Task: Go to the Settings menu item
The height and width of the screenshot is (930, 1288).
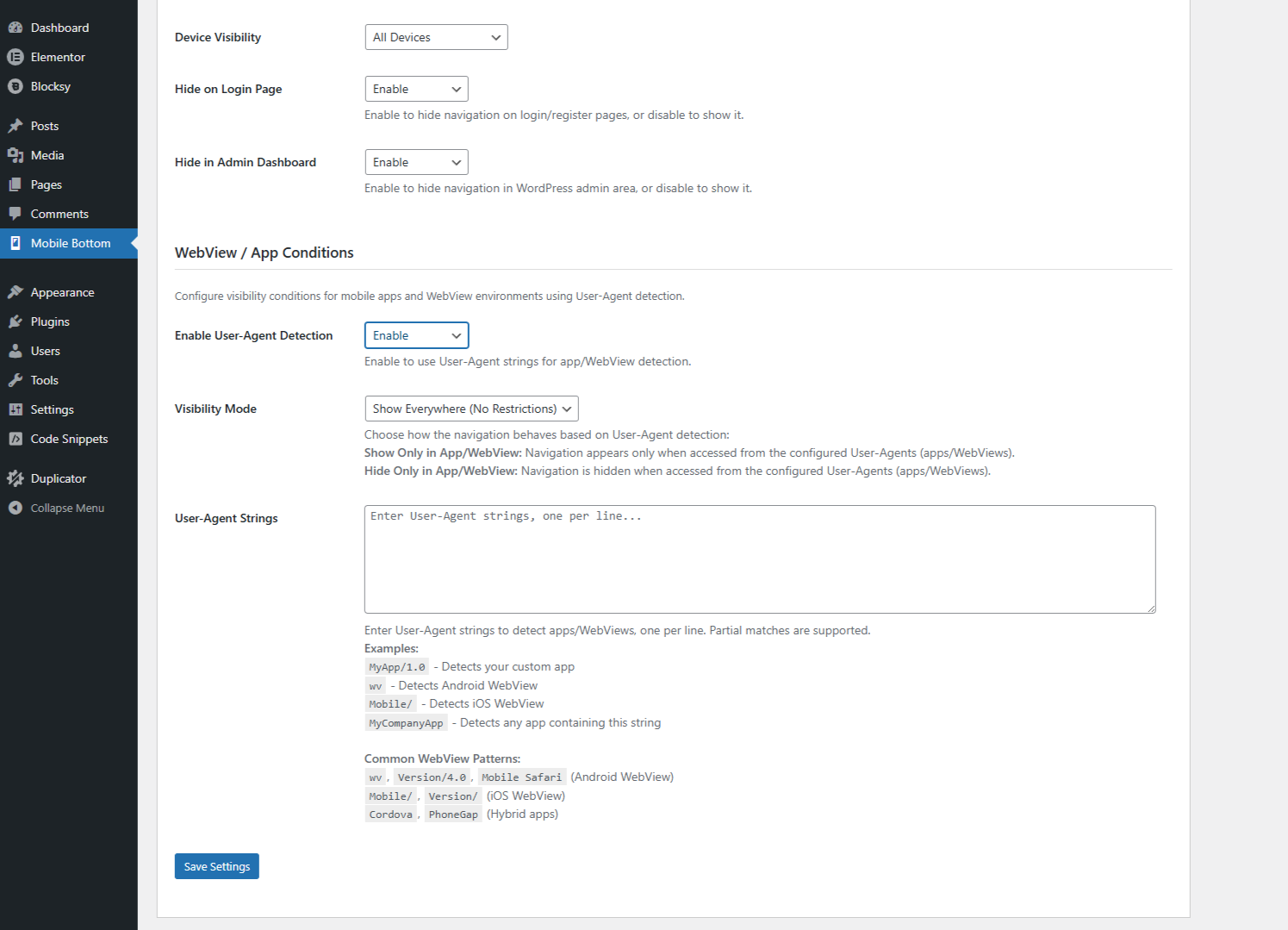Action: [x=52, y=409]
